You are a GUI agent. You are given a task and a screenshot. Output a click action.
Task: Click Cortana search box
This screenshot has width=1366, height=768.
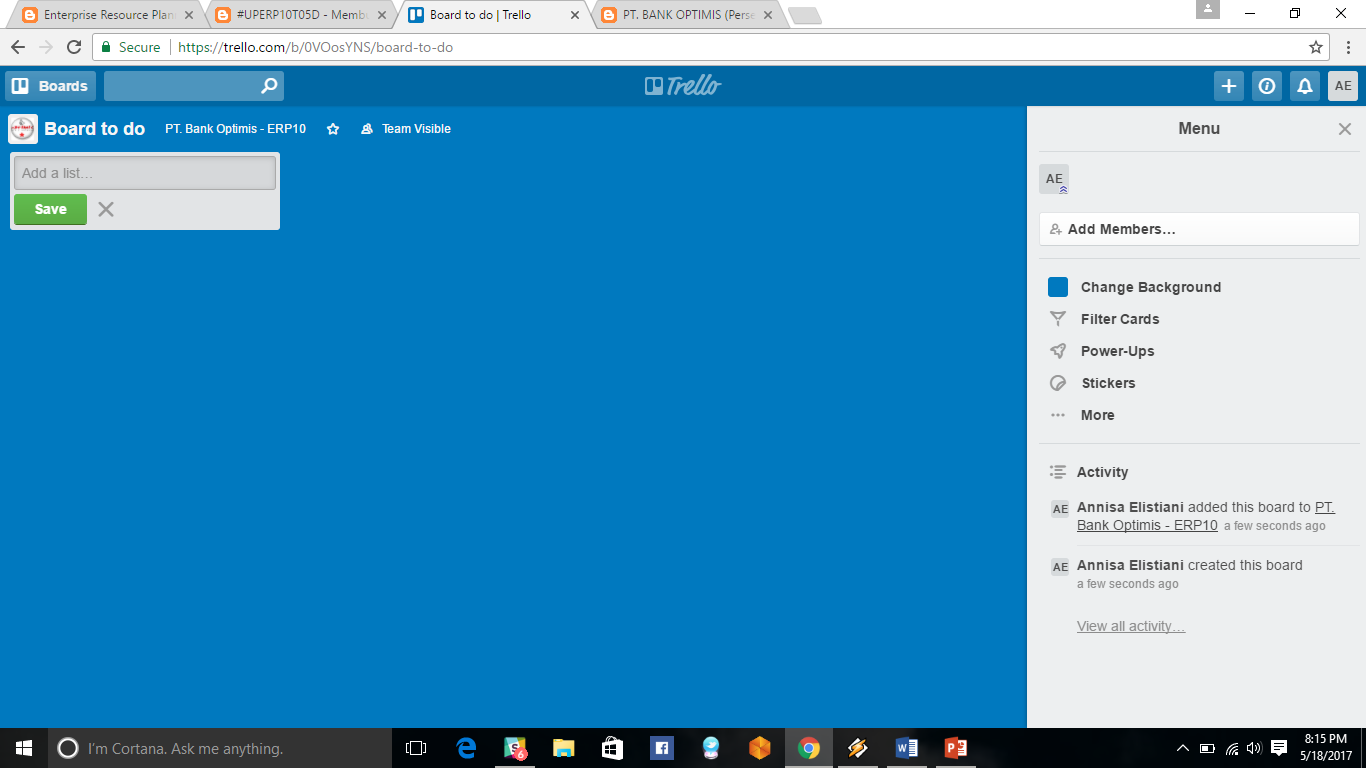point(220,748)
